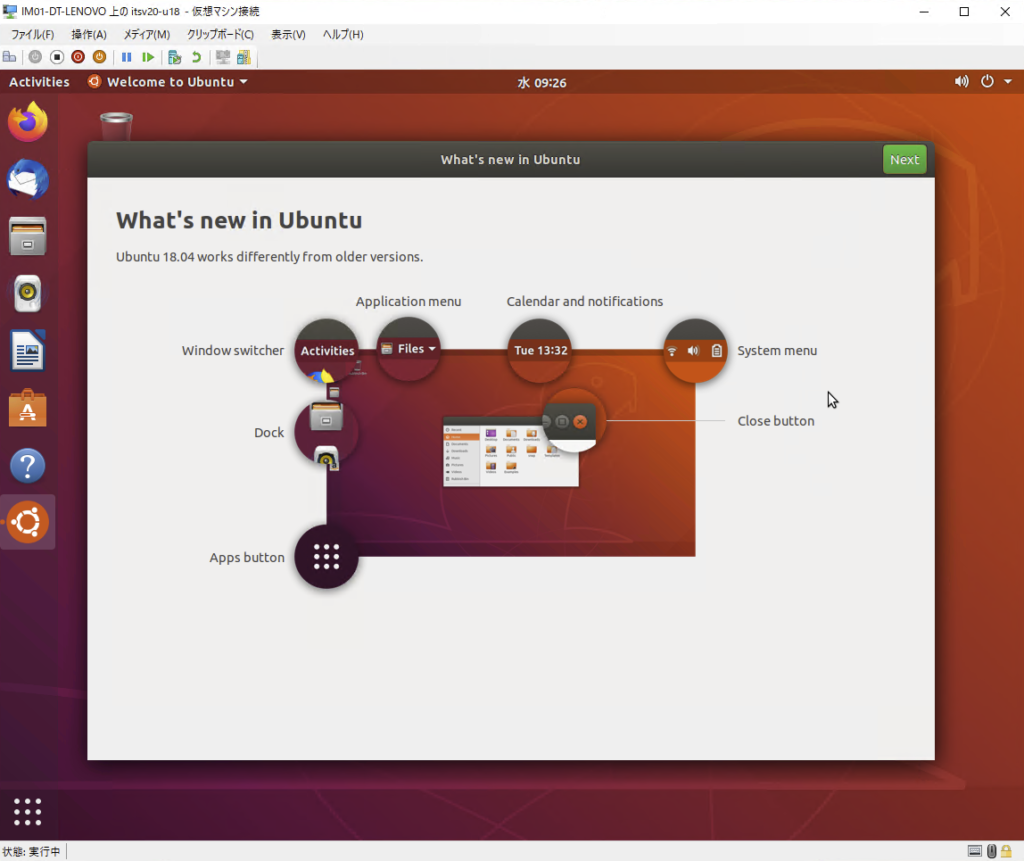
Task: Open the ファイル(F) menu
Action: pyautogui.click(x=32, y=35)
